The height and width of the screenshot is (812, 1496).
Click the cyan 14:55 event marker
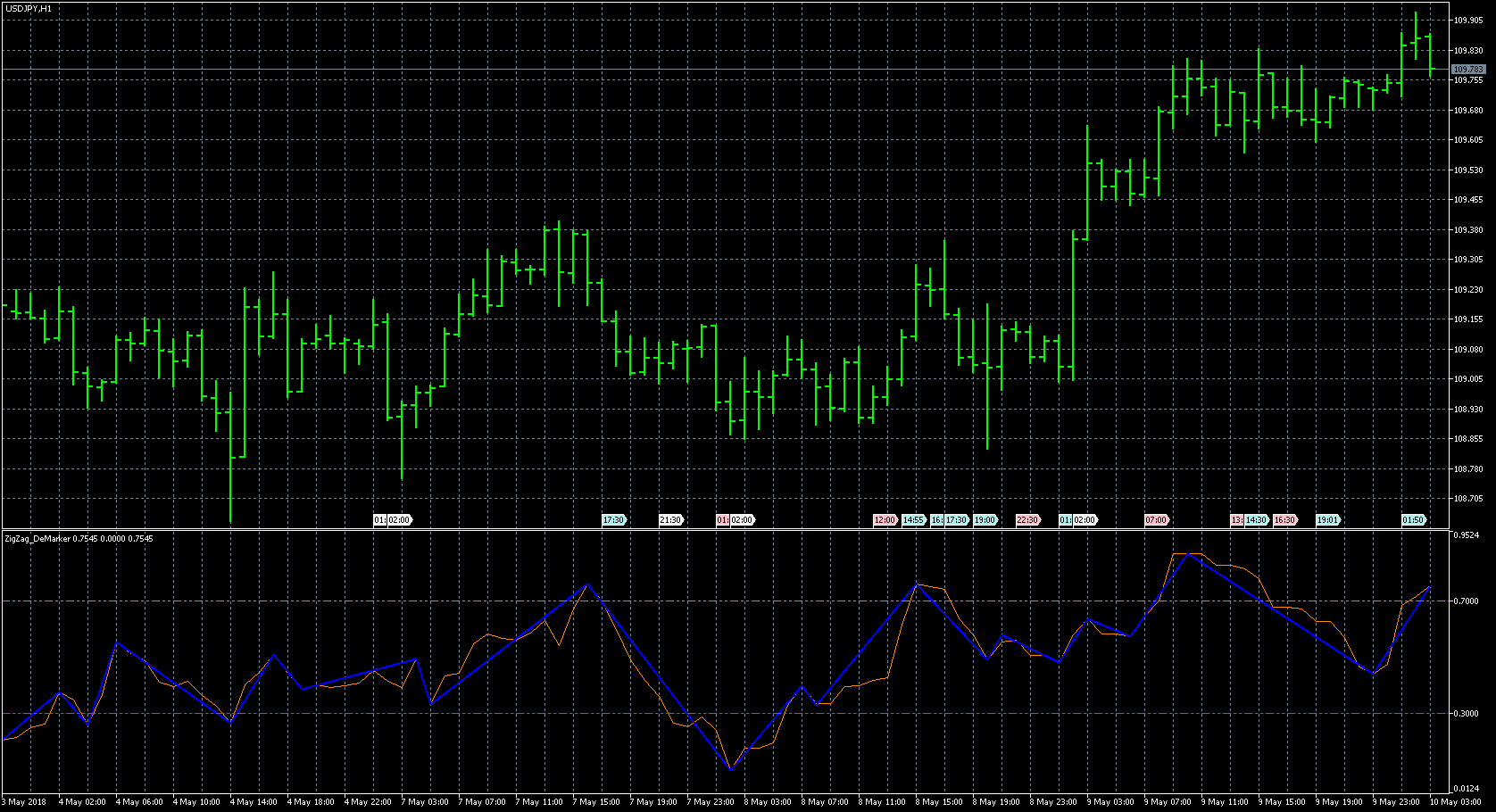click(913, 520)
